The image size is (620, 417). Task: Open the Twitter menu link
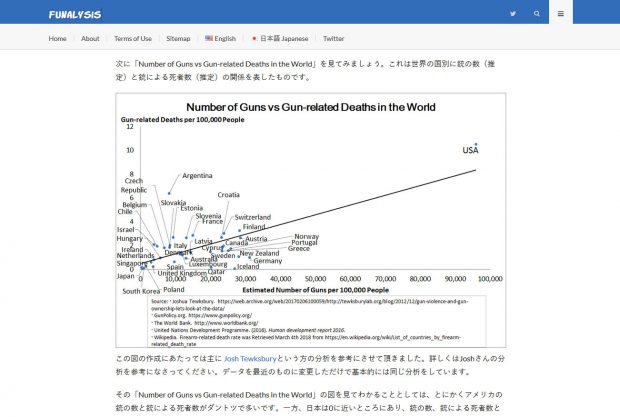[333, 38]
